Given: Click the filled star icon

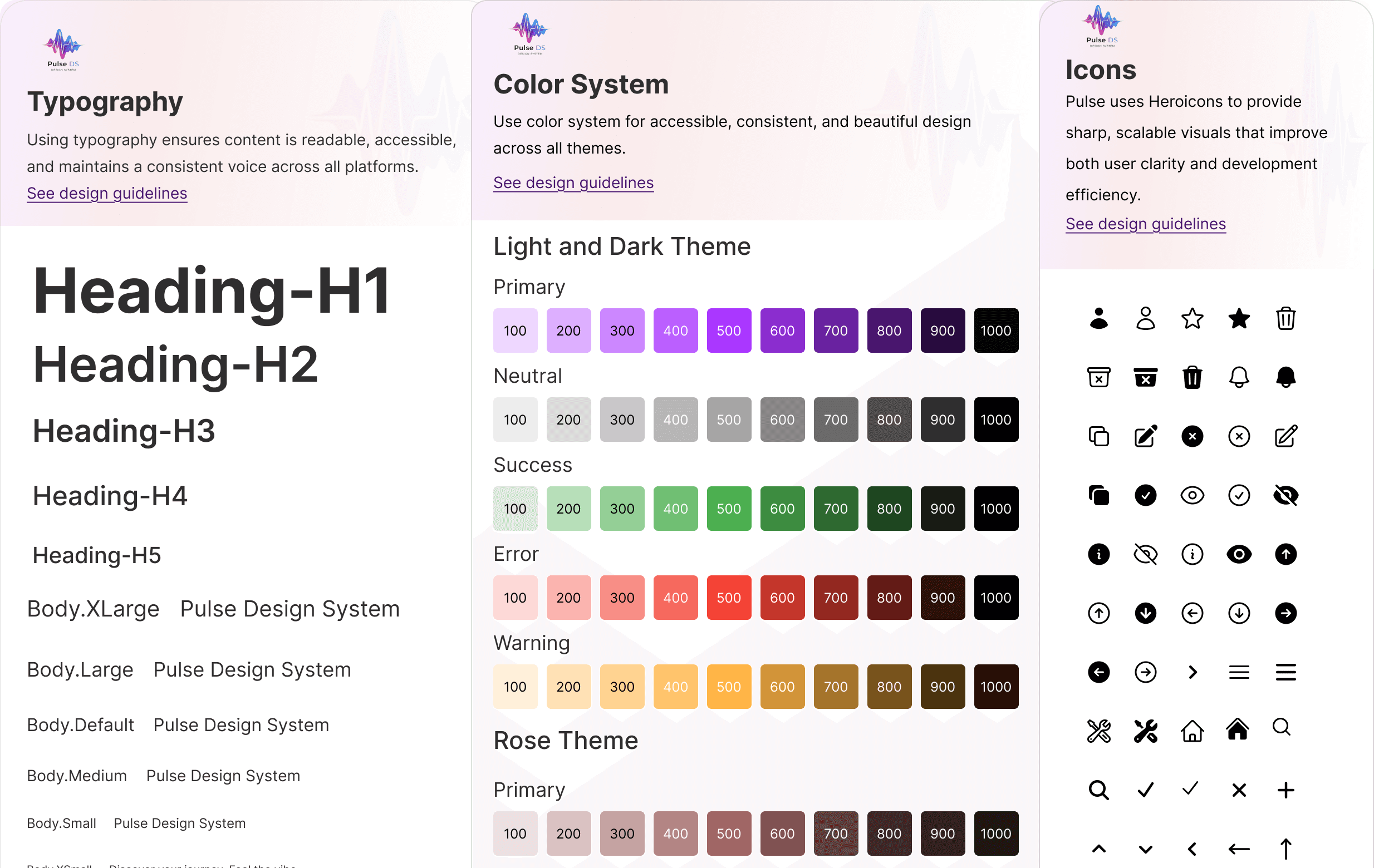Looking at the screenshot, I should pos(1238,319).
